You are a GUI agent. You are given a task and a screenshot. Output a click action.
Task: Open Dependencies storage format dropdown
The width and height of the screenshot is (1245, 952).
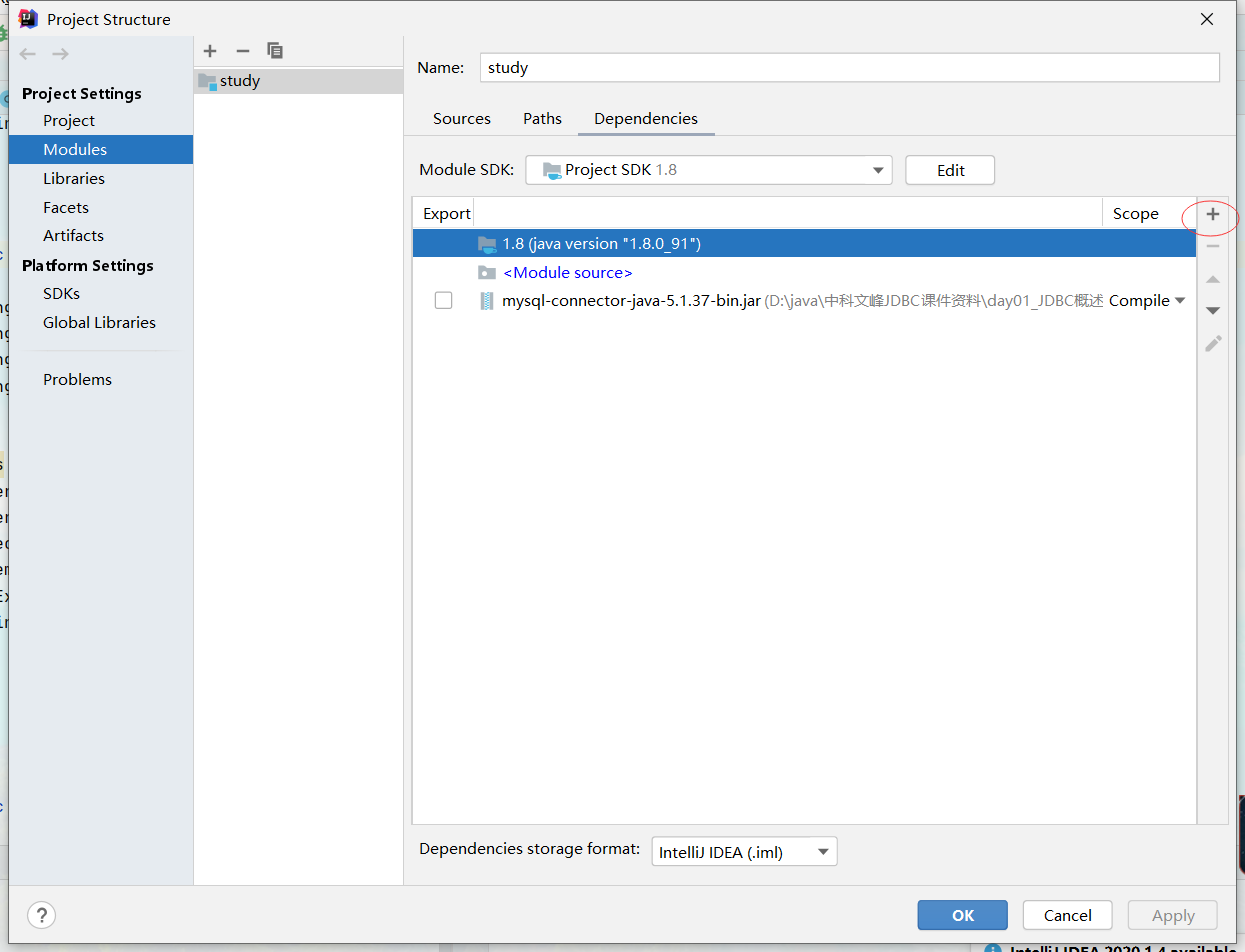pos(744,852)
